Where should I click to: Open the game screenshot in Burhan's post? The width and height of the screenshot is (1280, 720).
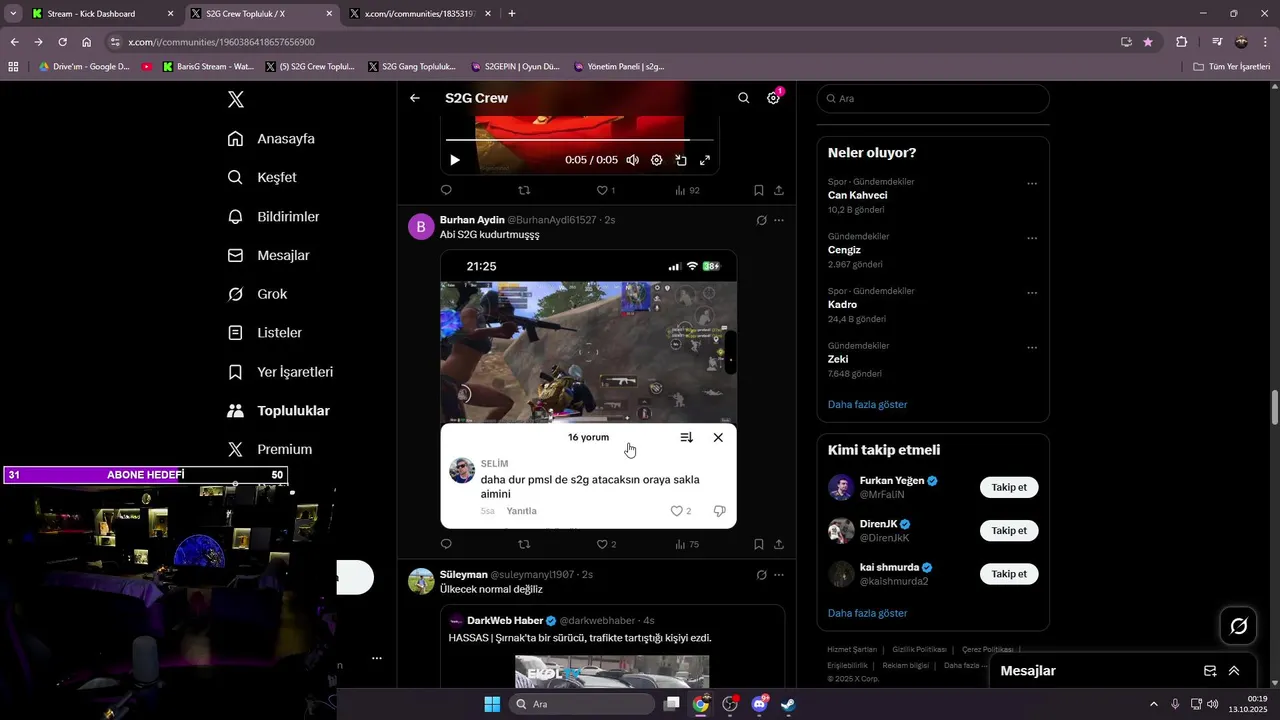588,389
